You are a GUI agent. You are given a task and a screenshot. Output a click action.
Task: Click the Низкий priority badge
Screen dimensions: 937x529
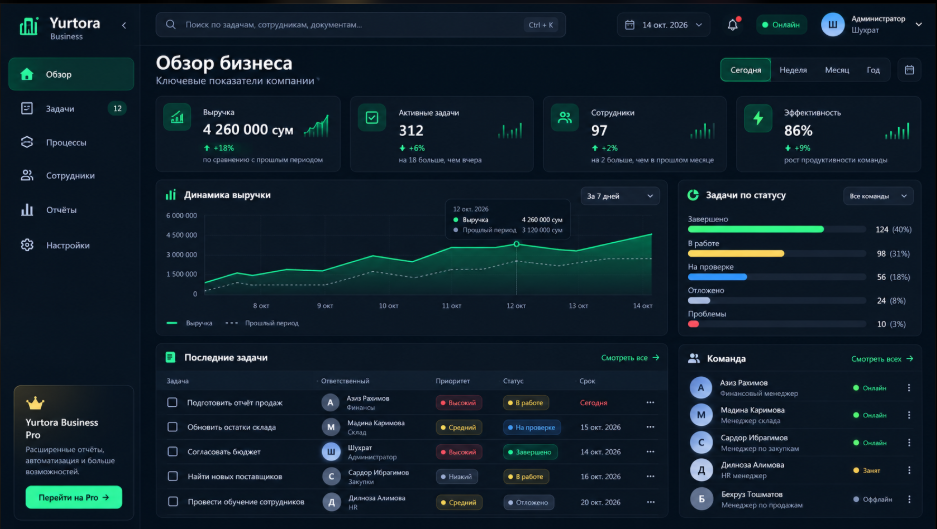[457, 476]
